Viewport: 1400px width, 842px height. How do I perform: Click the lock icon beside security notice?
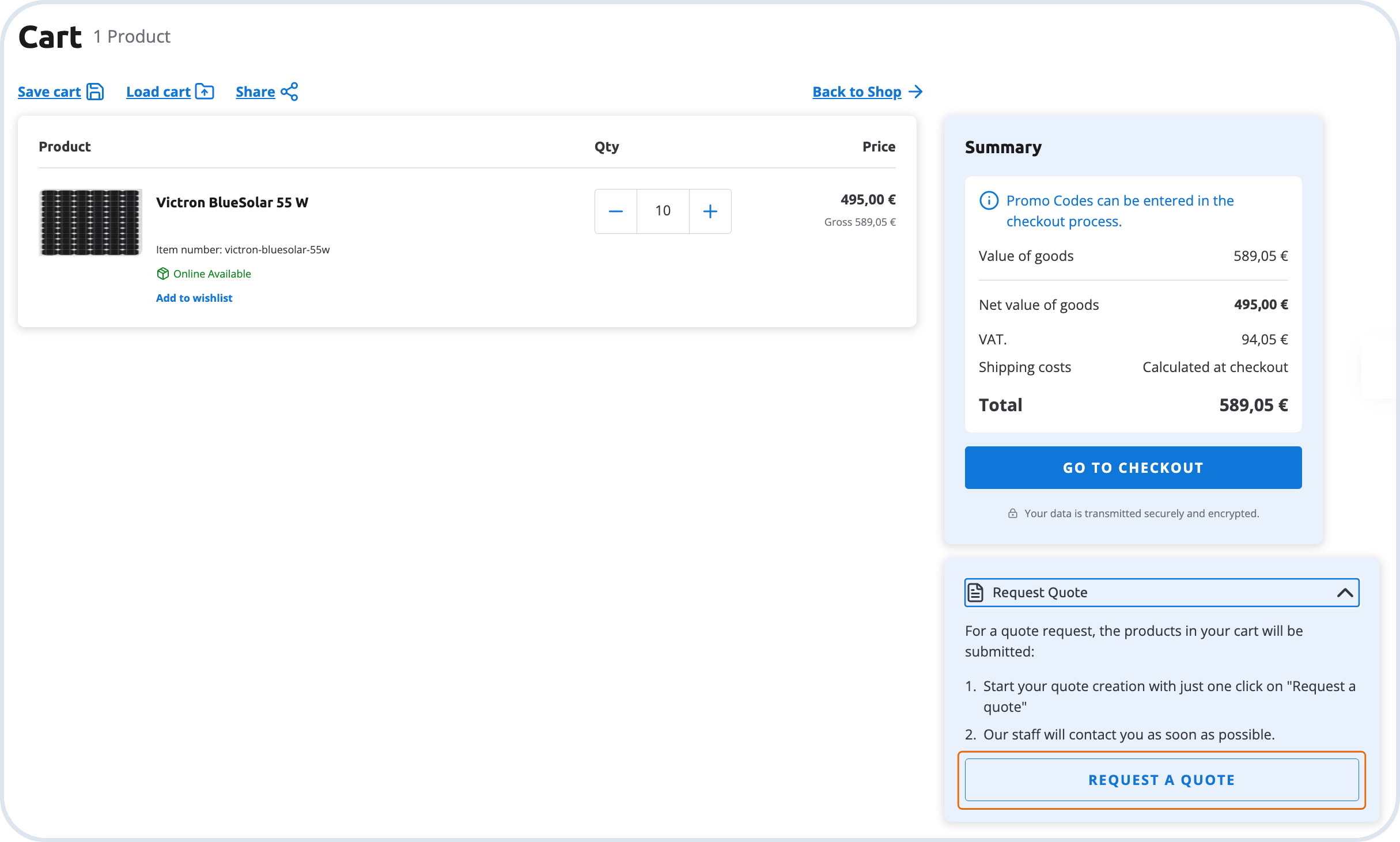[x=1013, y=513]
